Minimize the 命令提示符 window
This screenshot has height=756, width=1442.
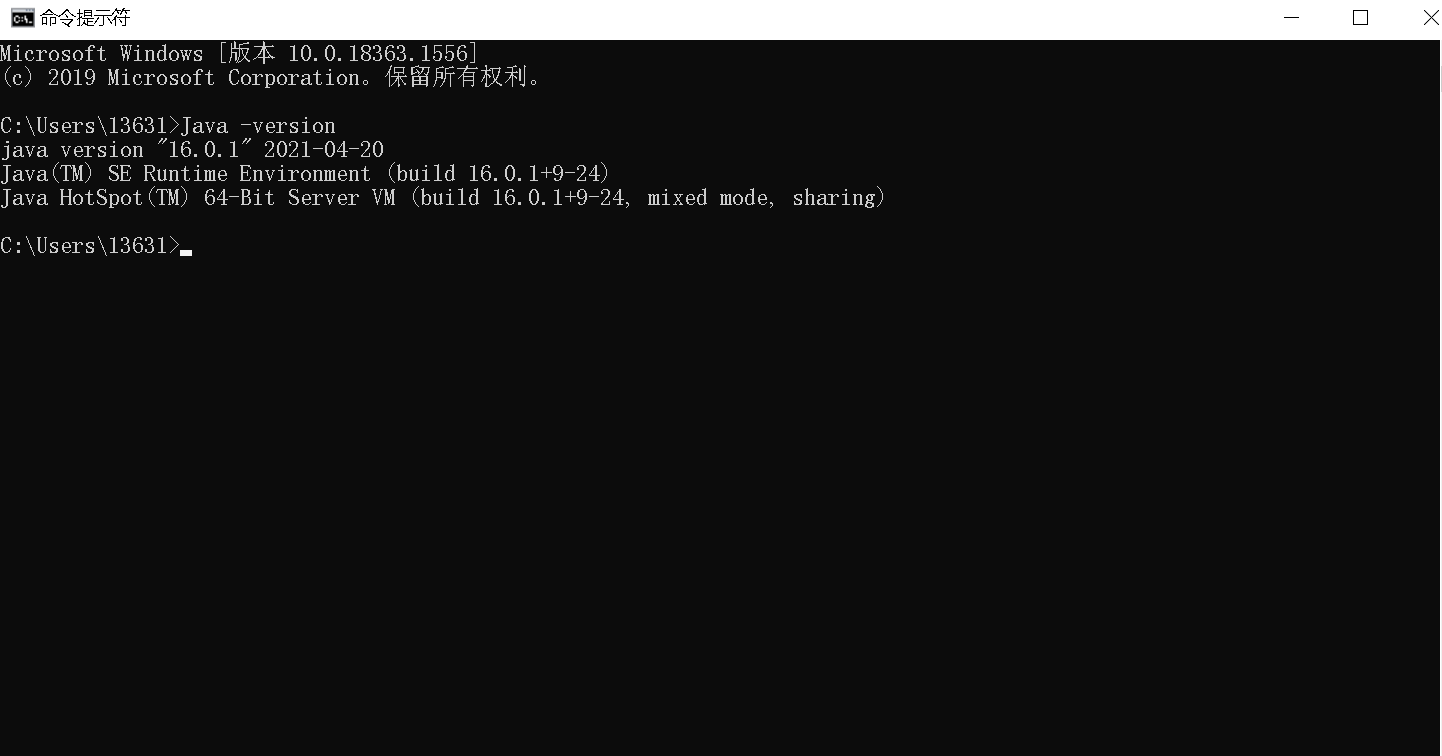pyautogui.click(x=1291, y=18)
